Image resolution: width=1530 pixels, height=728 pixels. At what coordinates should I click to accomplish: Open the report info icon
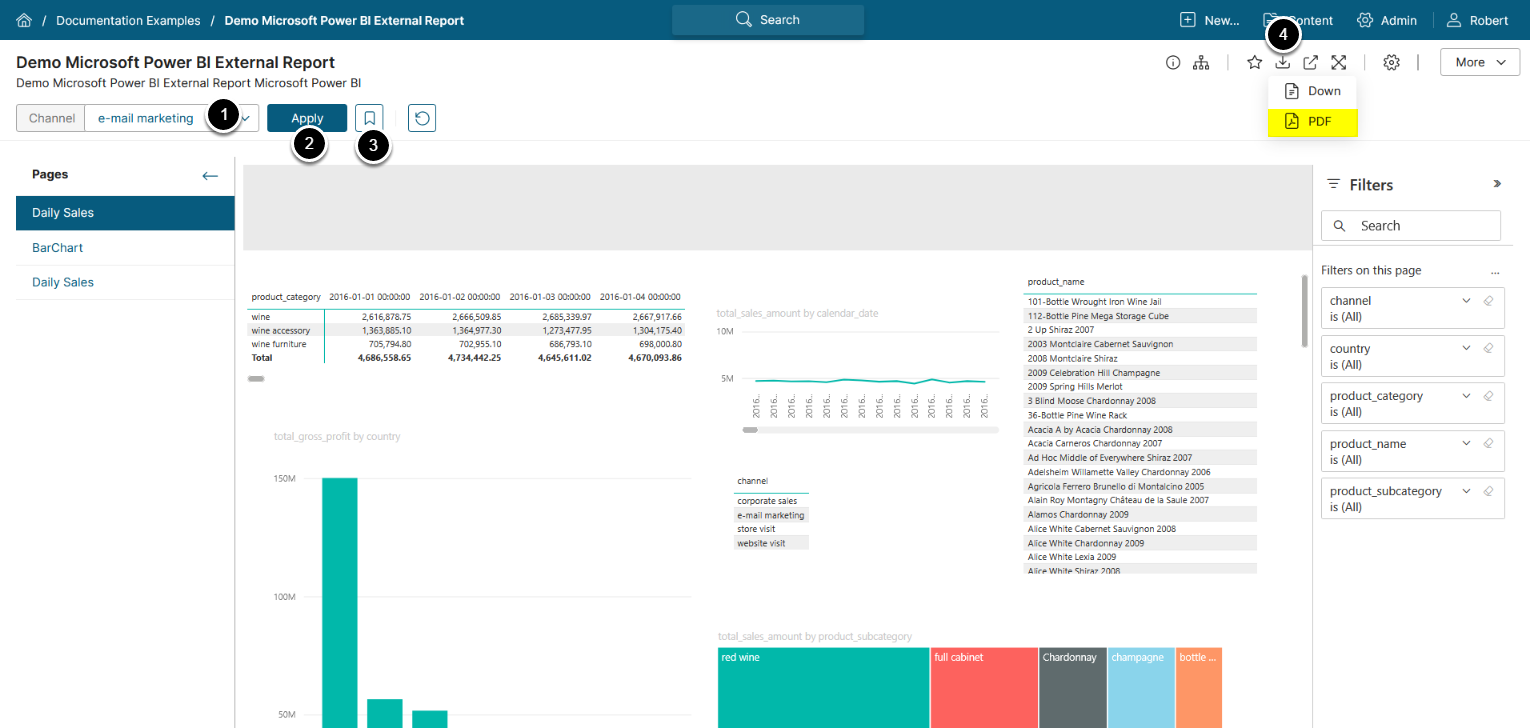pos(1173,62)
